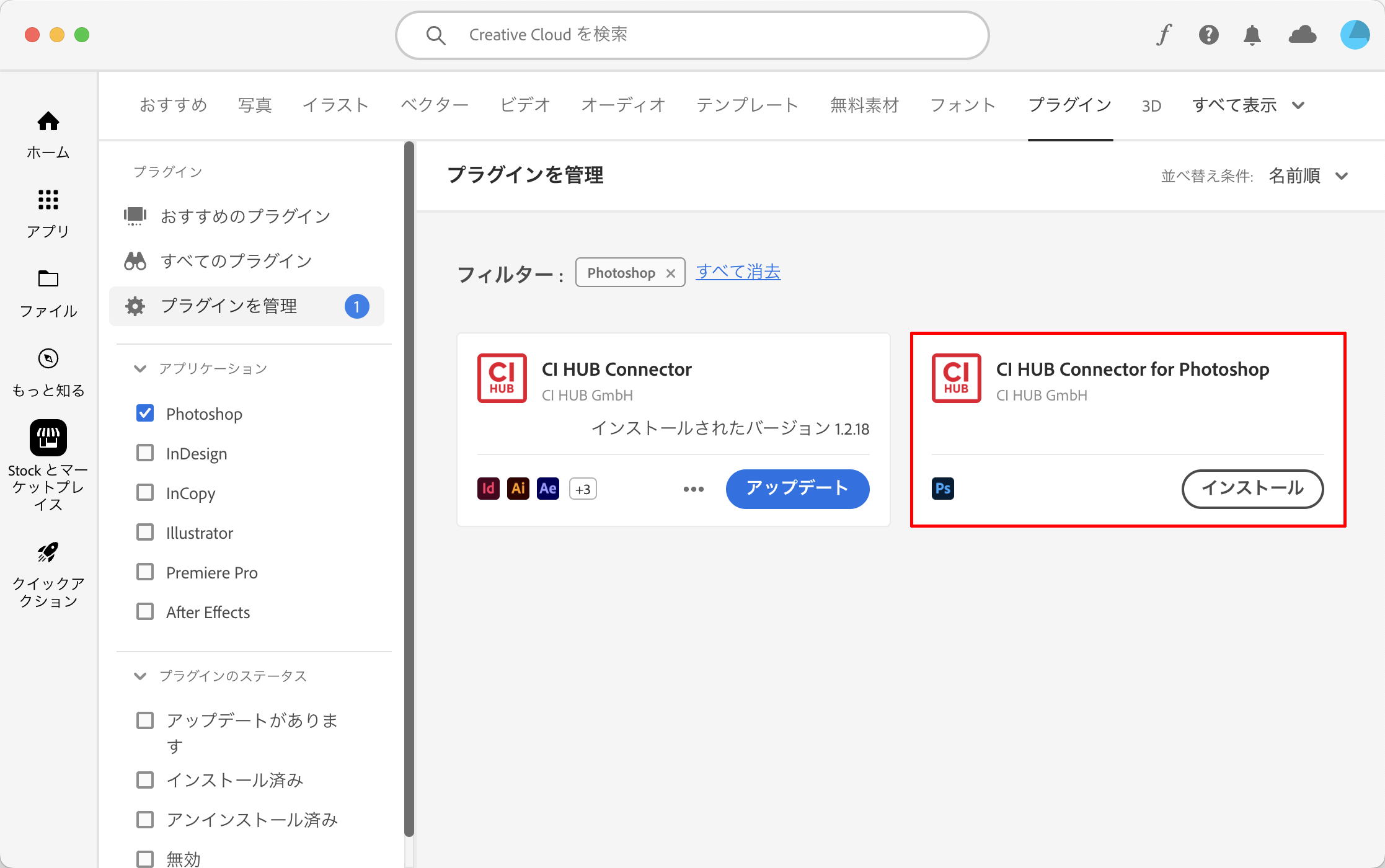
Task: Open クイックアクション rocket in sidebar
Action: [x=48, y=575]
